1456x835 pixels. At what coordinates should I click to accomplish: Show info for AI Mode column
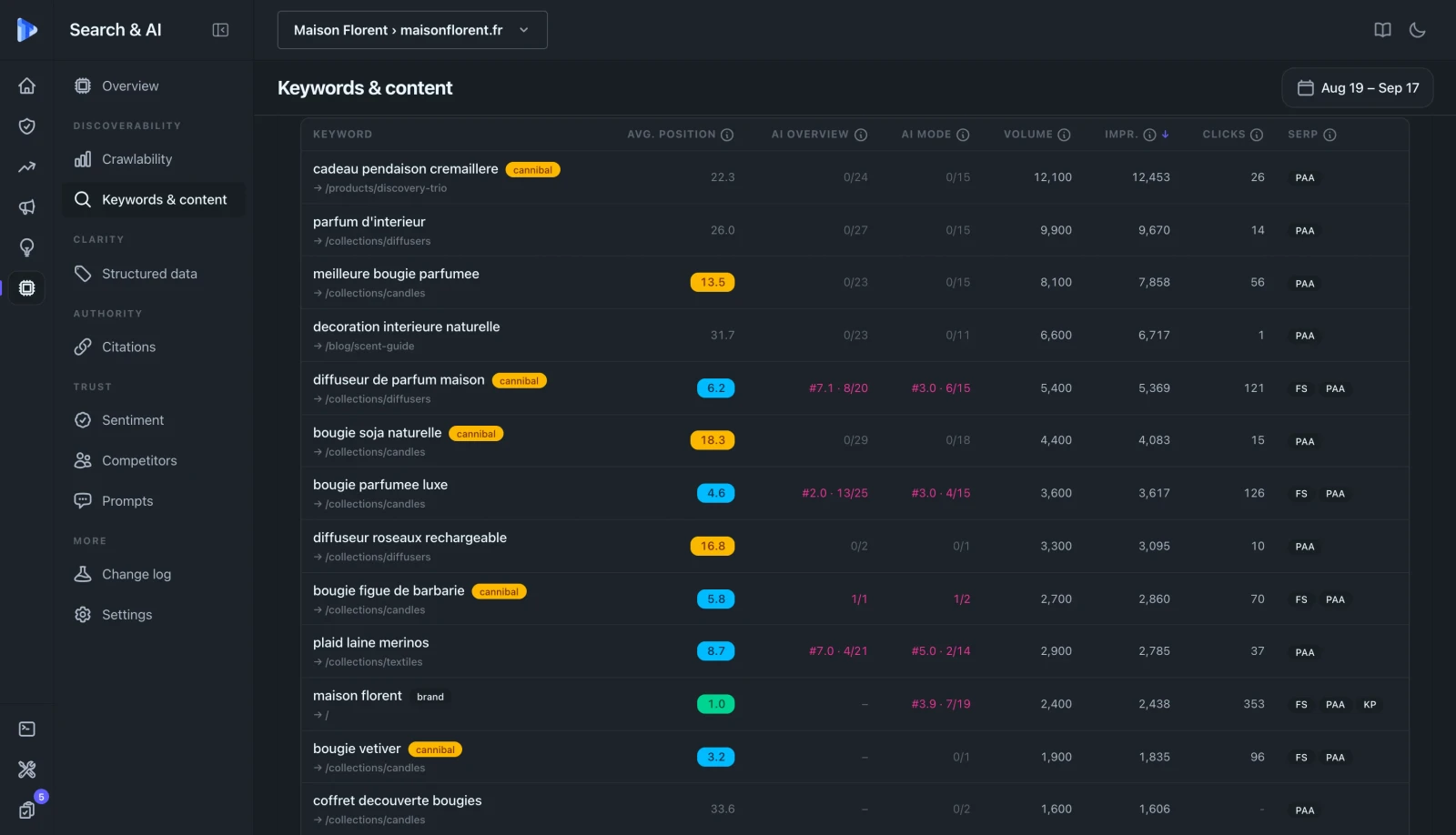pos(963,135)
